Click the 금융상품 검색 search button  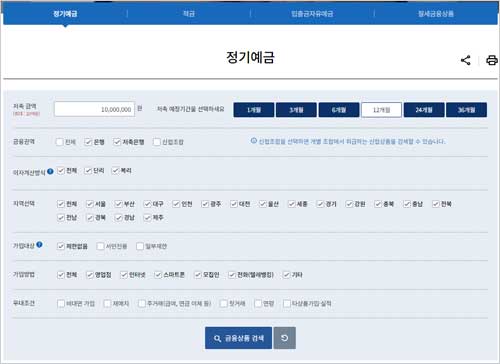(x=238, y=338)
